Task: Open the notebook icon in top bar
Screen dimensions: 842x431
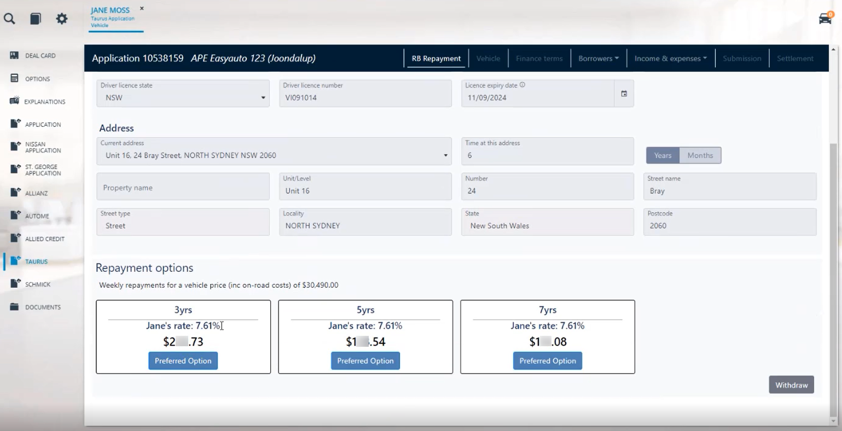Action: [35, 19]
